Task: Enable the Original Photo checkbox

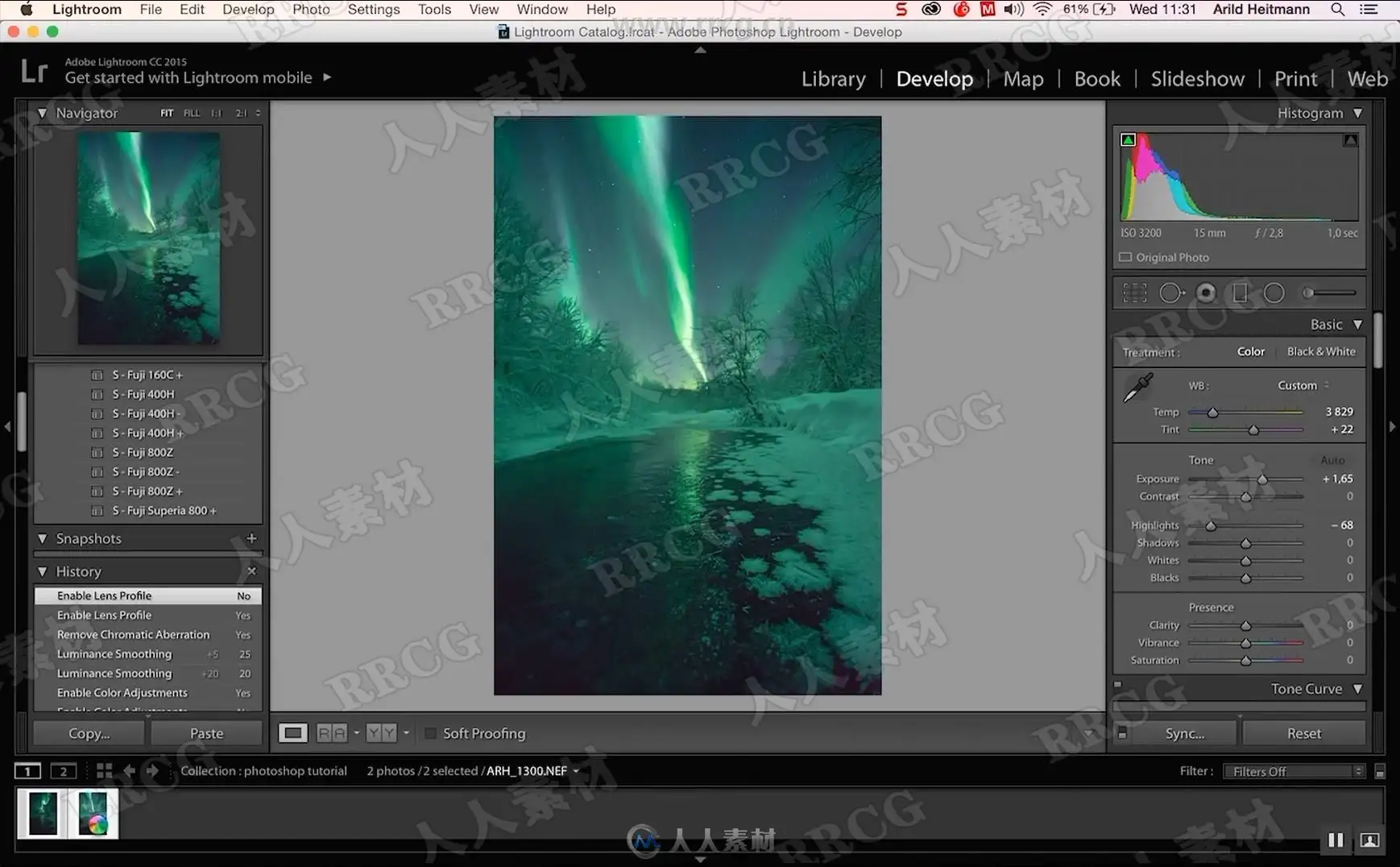Action: point(1125,257)
